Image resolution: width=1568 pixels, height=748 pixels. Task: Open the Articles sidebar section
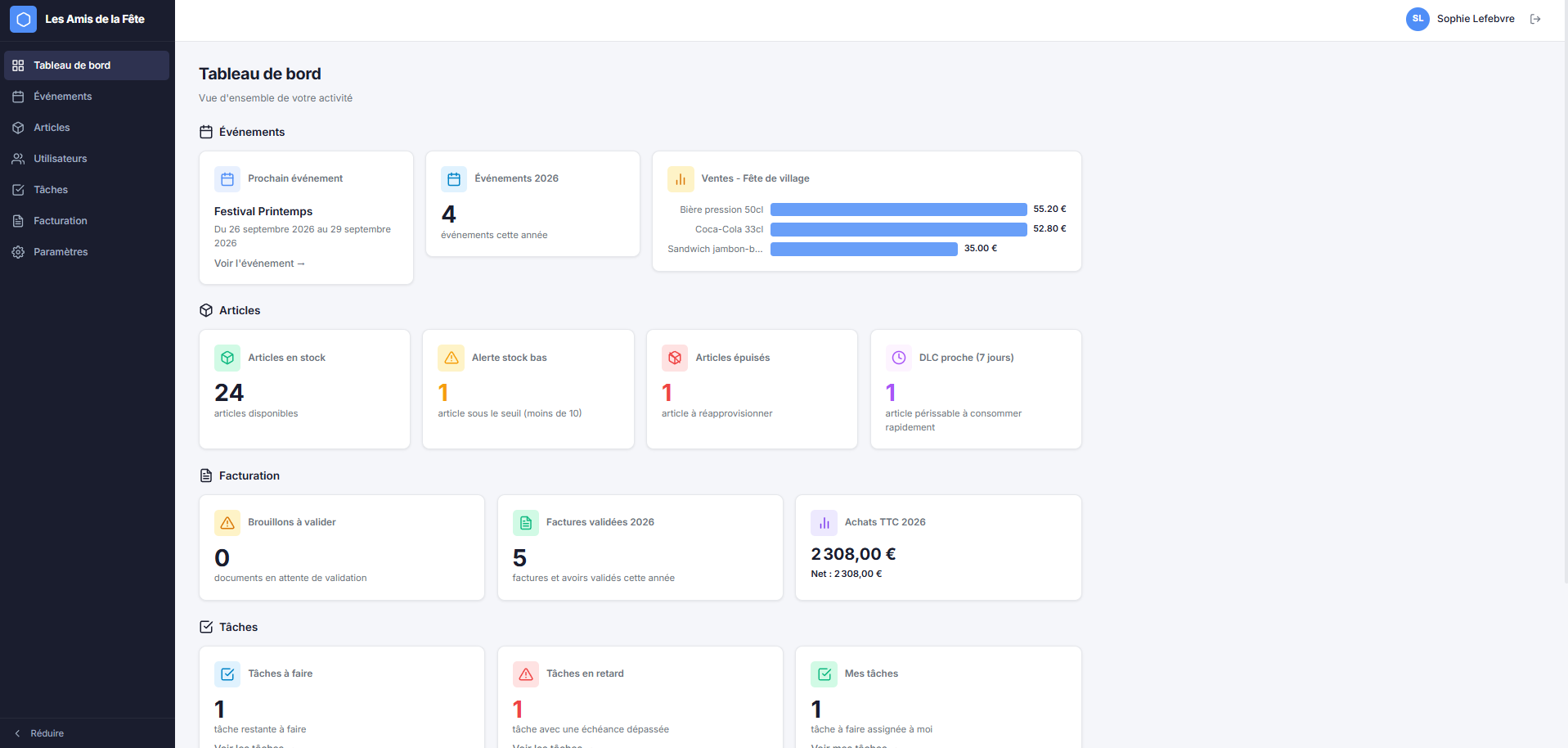tap(87, 128)
